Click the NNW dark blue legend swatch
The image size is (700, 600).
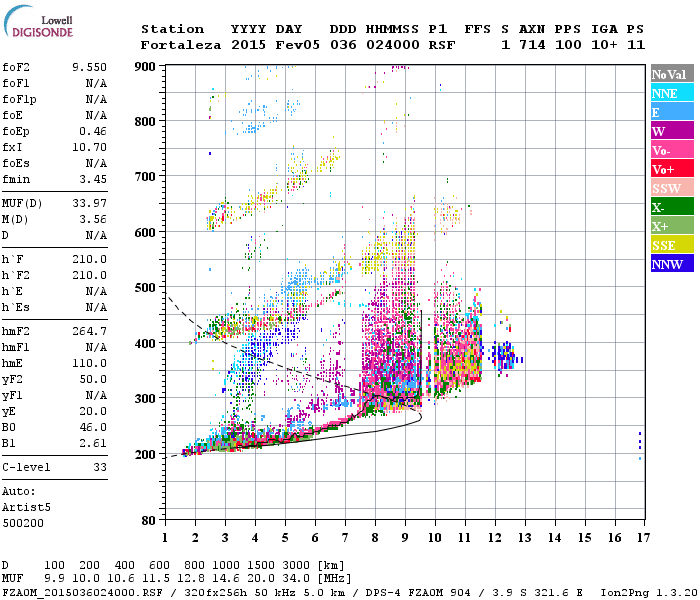[x=672, y=264]
